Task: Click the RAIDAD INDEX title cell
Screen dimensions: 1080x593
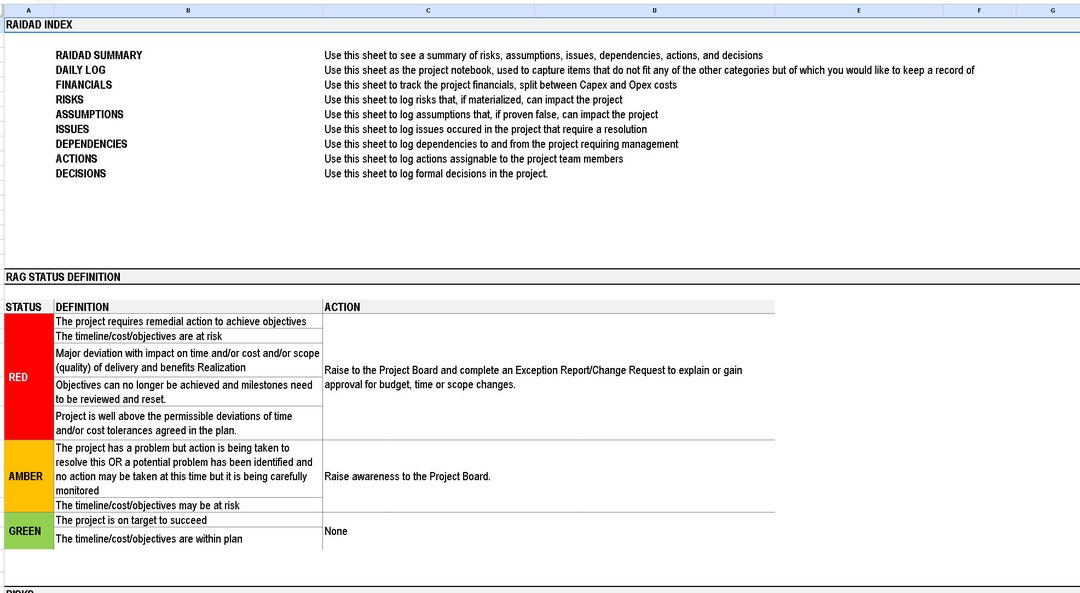Action: pyautogui.click(x=37, y=24)
